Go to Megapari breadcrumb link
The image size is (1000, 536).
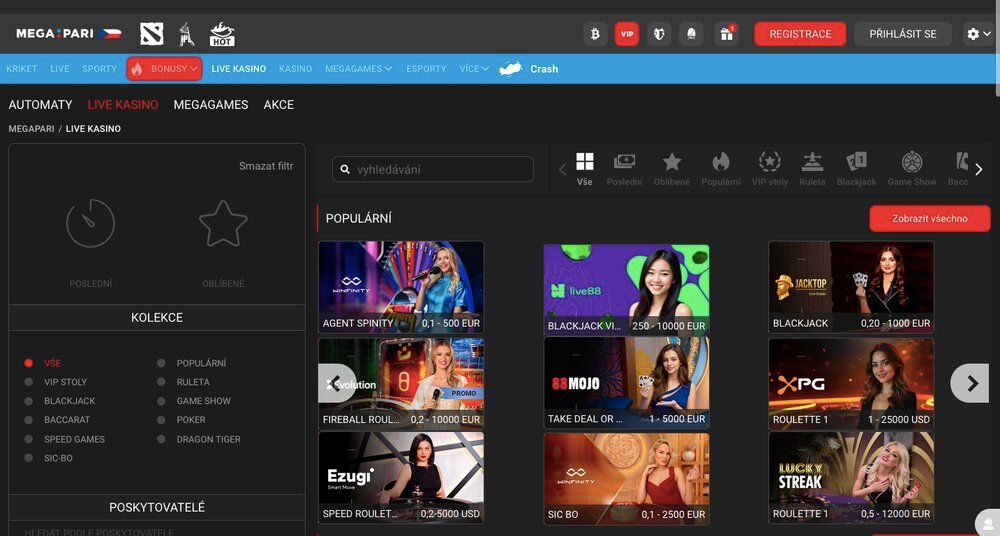[x=31, y=128]
